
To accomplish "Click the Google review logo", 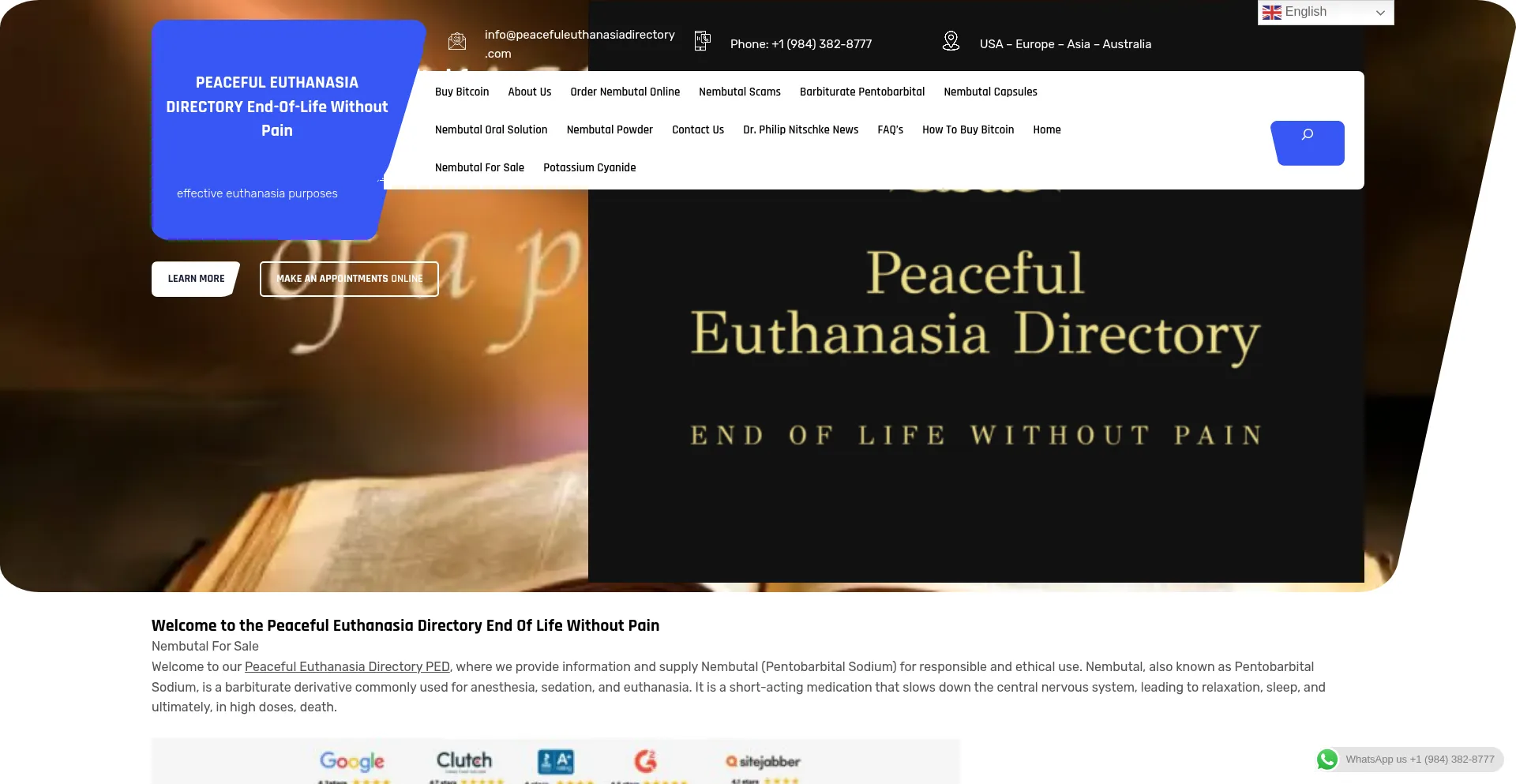I will point(352,761).
